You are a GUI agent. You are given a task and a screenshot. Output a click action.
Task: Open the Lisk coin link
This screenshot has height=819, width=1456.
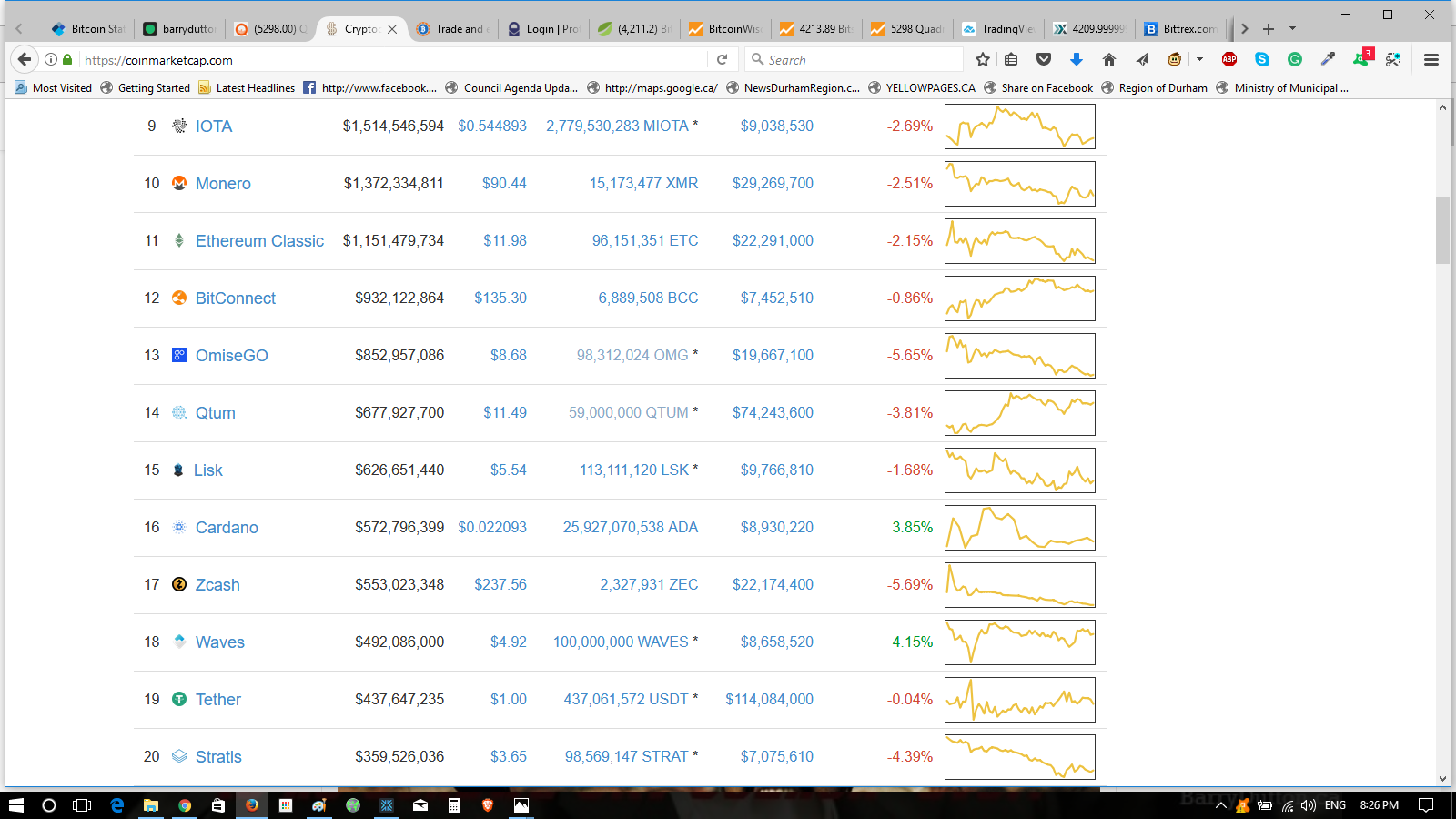coord(208,470)
